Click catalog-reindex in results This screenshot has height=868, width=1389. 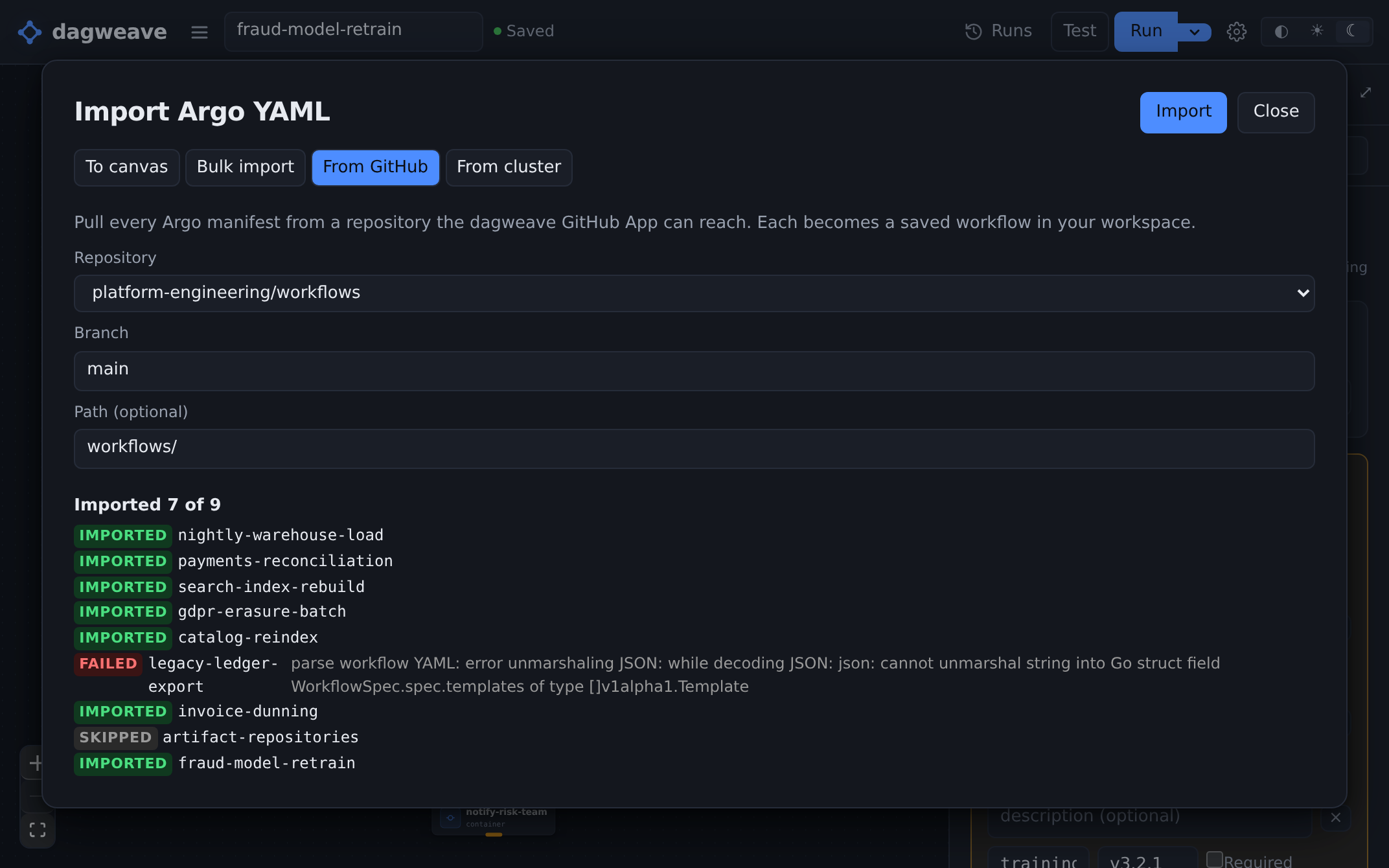pos(248,638)
